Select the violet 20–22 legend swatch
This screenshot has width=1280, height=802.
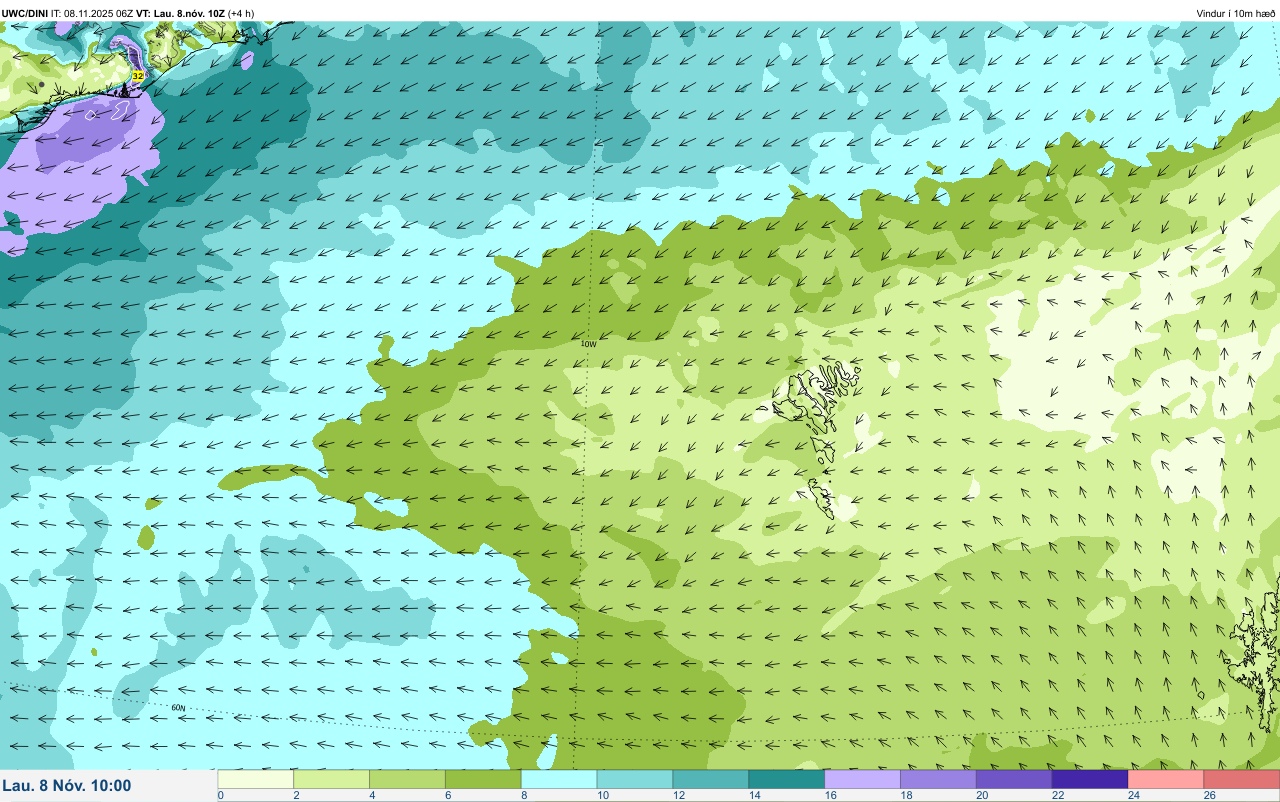click(1015, 779)
